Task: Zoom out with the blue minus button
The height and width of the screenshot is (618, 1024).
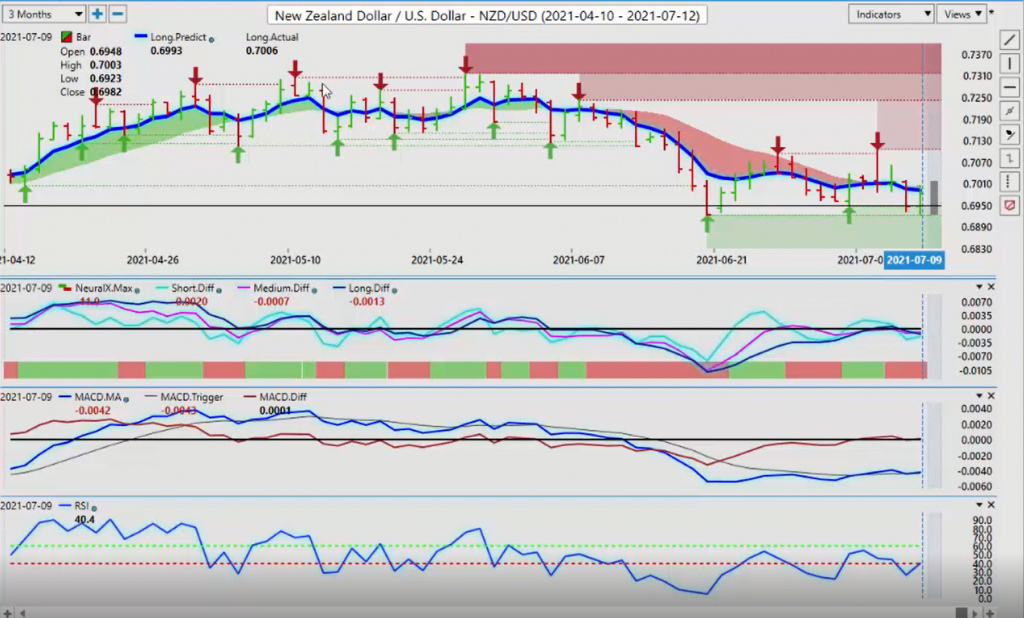Action: tap(118, 14)
